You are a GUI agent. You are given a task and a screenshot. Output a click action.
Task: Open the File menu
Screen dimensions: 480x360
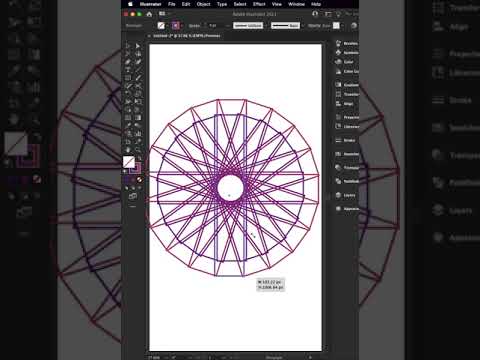(172, 4)
